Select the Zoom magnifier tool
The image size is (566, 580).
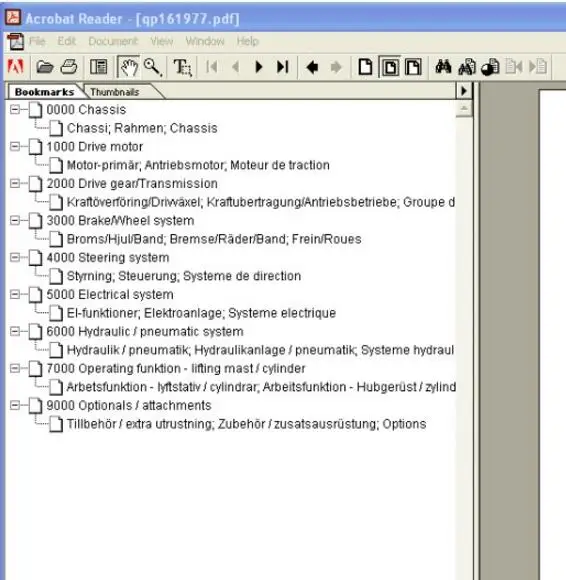tap(152, 67)
